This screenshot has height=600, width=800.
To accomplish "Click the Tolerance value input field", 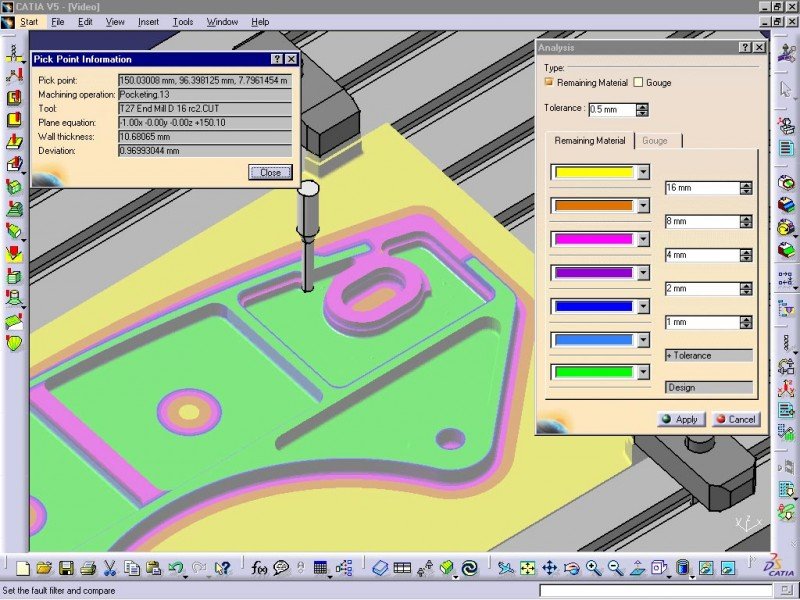I will [x=610, y=109].
